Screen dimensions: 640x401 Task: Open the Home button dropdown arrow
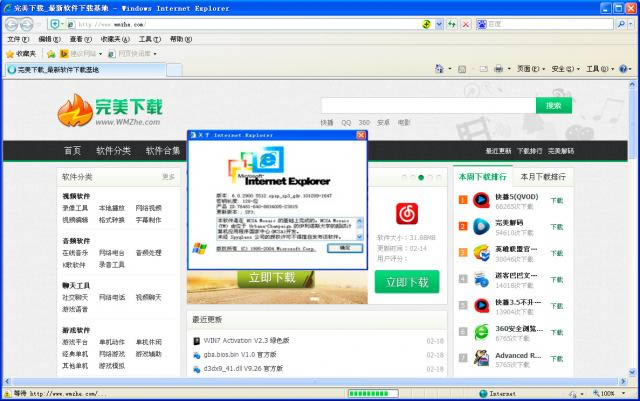449,69
